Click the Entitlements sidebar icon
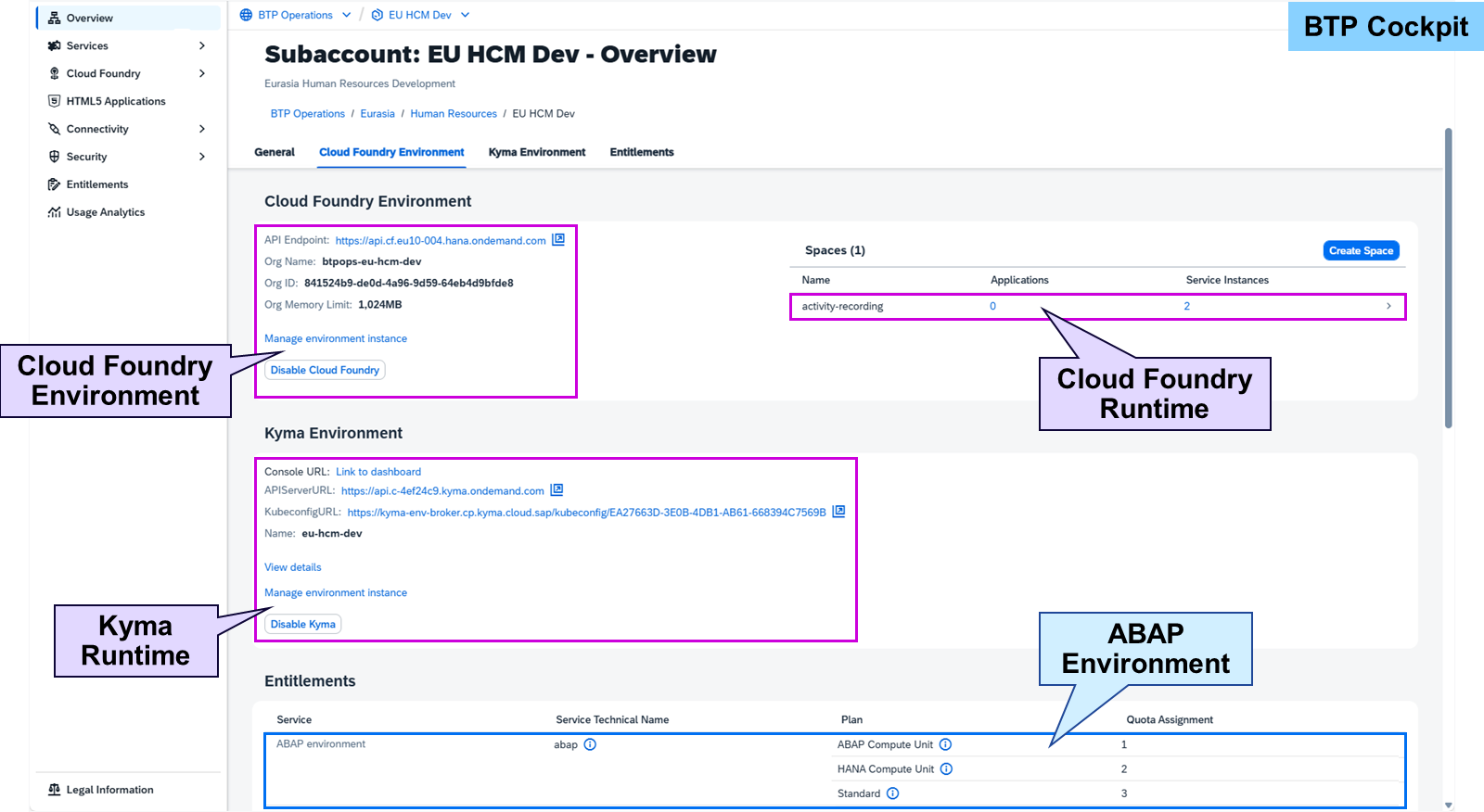 pos(54,184)
